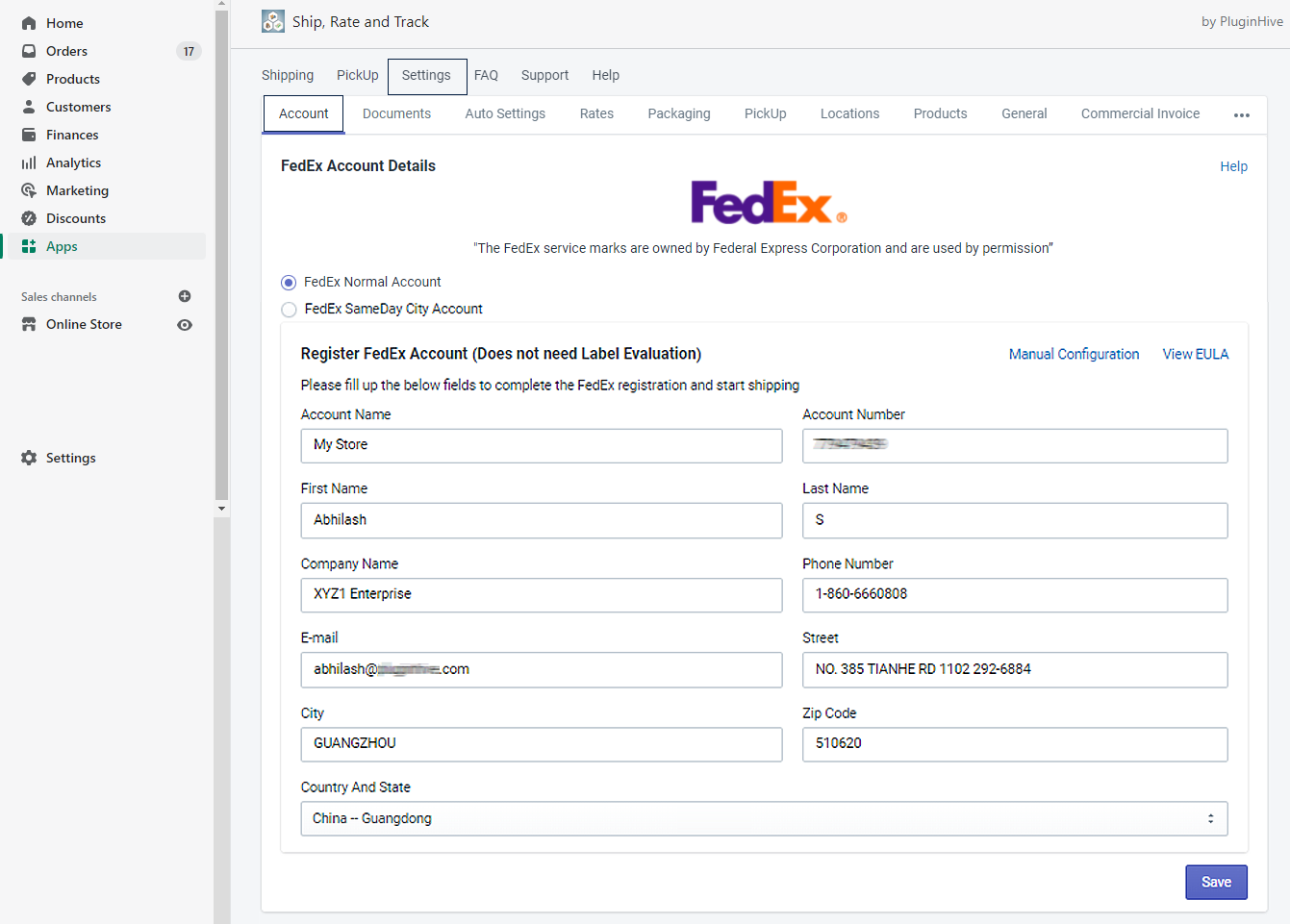Go to Analytics in sidebar

pos(73,162)
